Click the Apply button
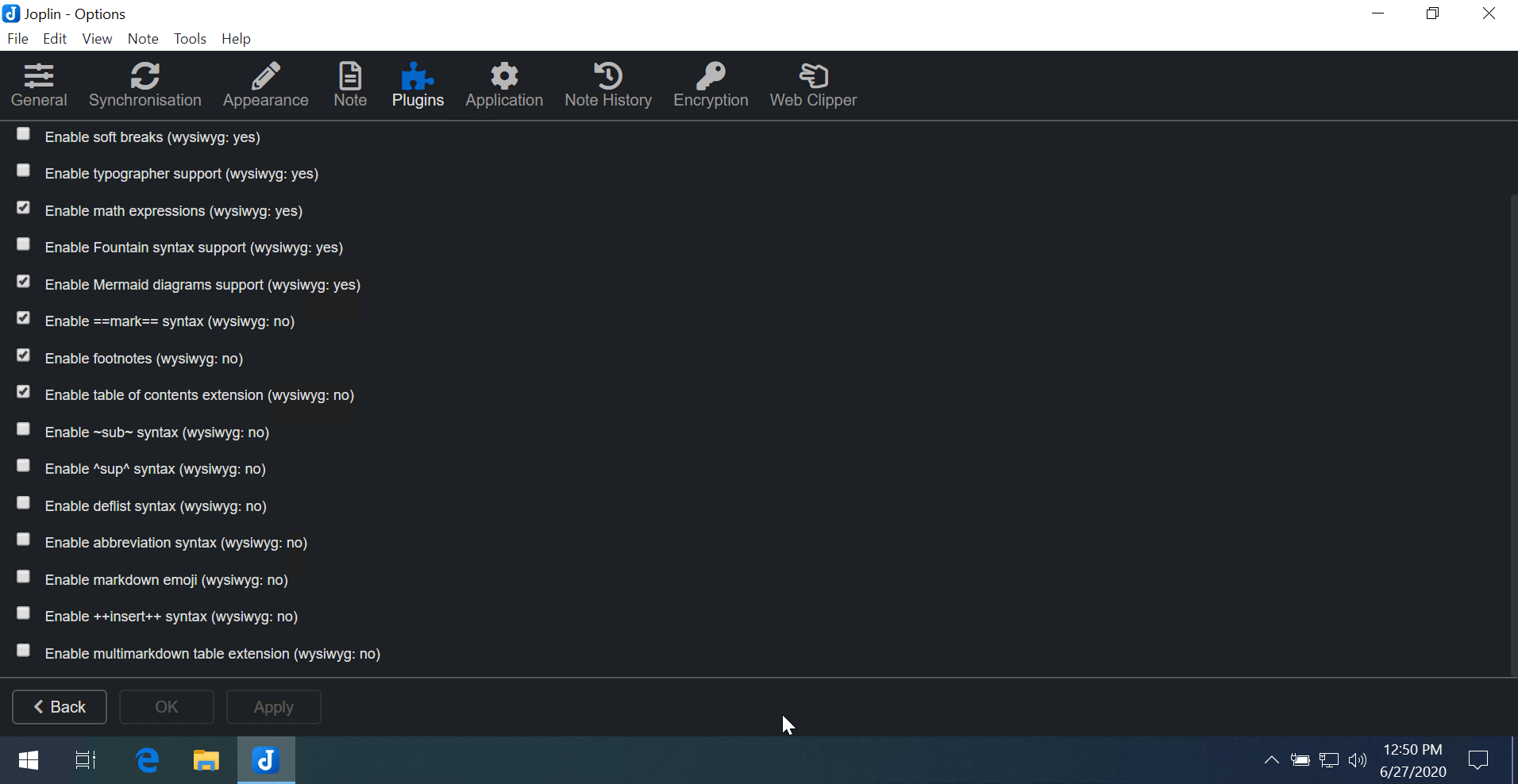Screen dimensions: 1518x784 pyautogui.click(x=273, y=706)
